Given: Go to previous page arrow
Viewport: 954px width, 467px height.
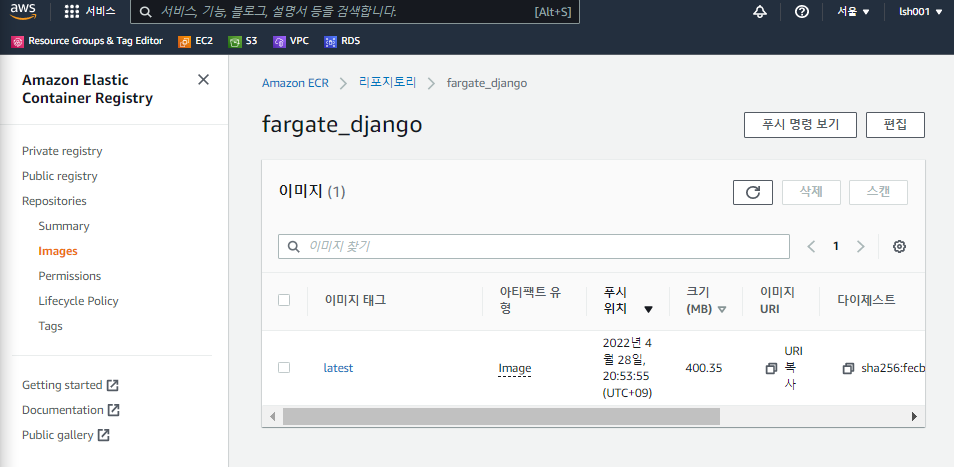Looking at the screenshot, I should tap(810, 246).
